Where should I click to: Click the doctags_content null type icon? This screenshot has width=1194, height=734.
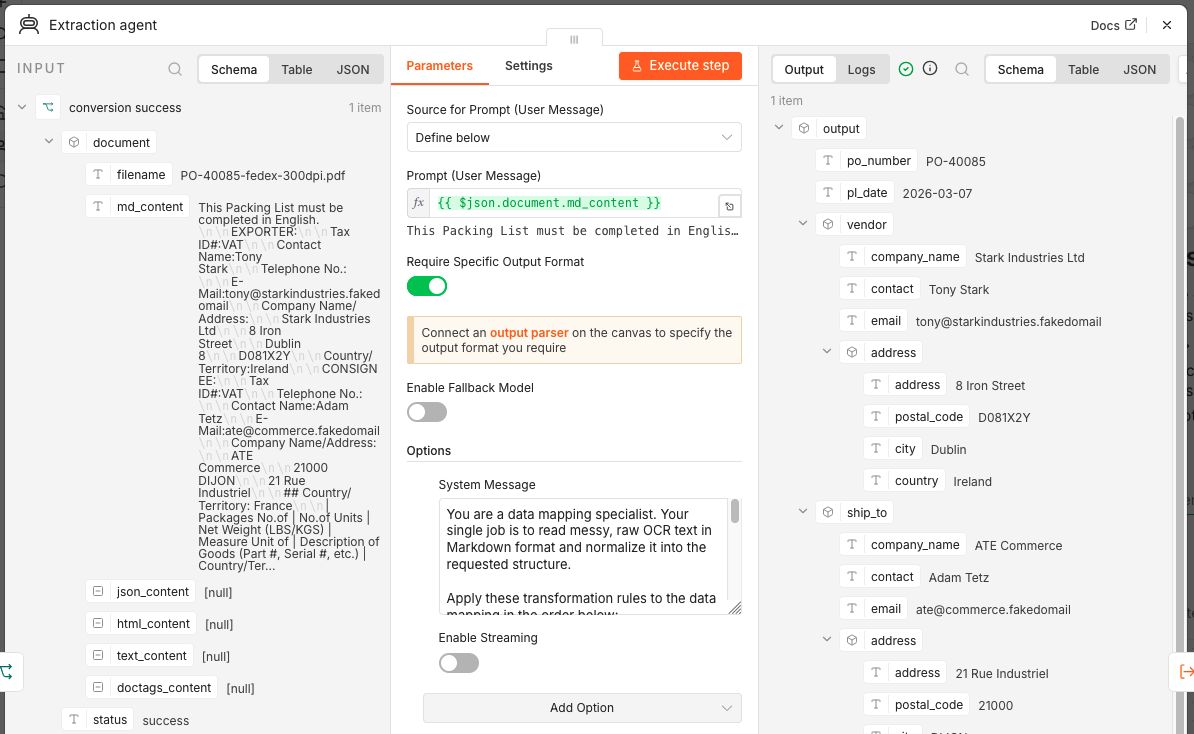[x=97, y=688]
